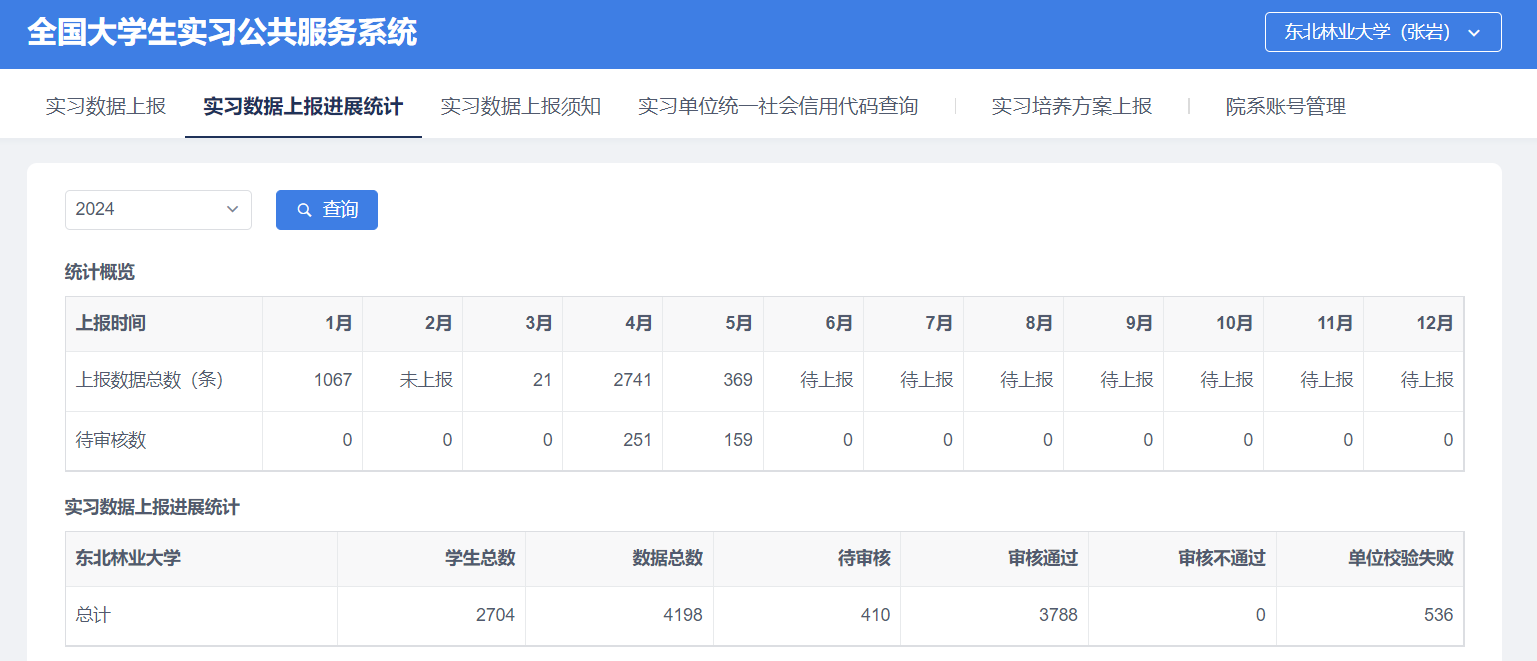Viewport: 1537px width, 661px height.
Task: Click the 待上报 cell under 6月
Action: click(x=826, y=380)
